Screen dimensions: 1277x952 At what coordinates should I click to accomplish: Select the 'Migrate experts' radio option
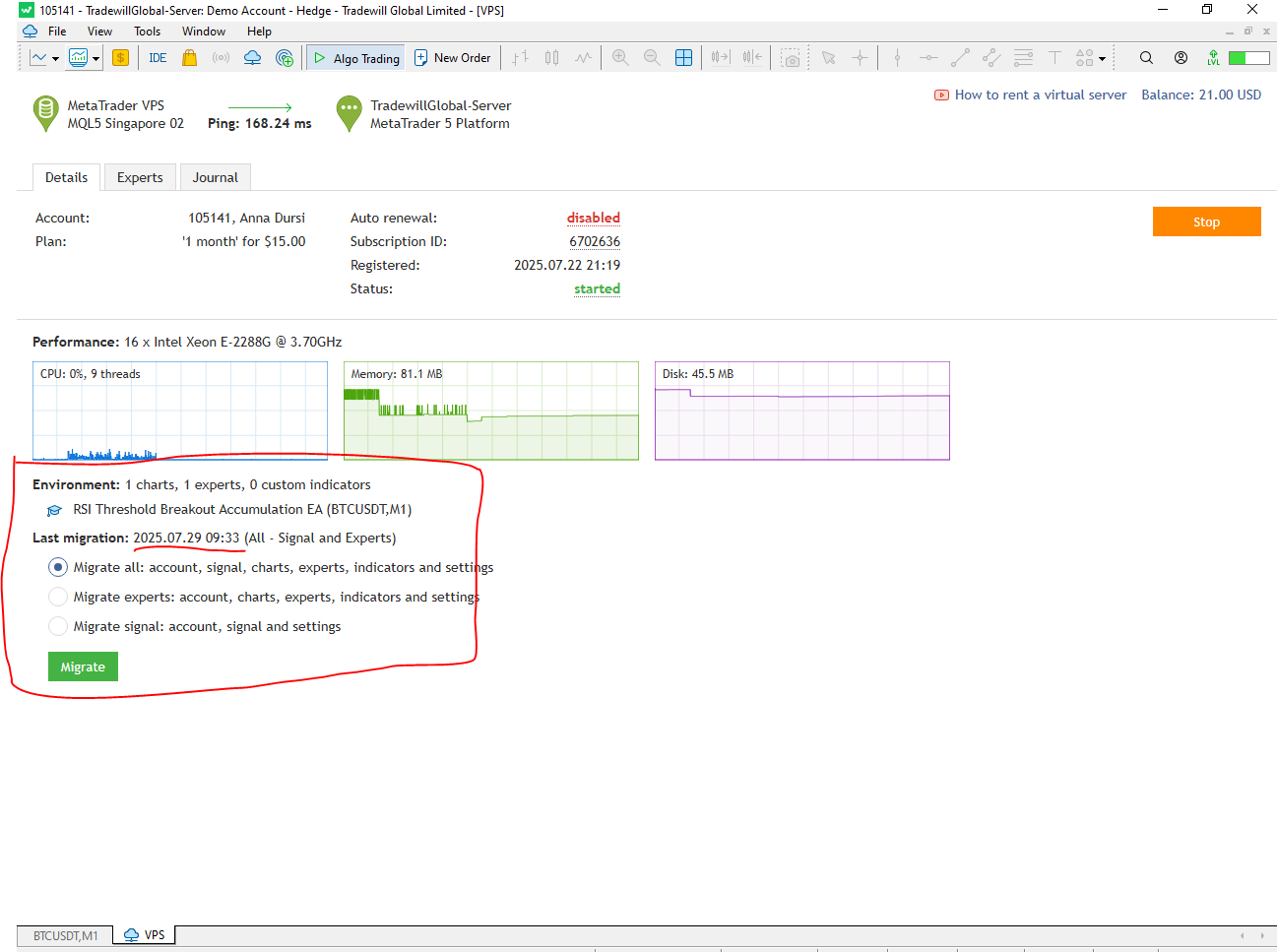[58, 597]
